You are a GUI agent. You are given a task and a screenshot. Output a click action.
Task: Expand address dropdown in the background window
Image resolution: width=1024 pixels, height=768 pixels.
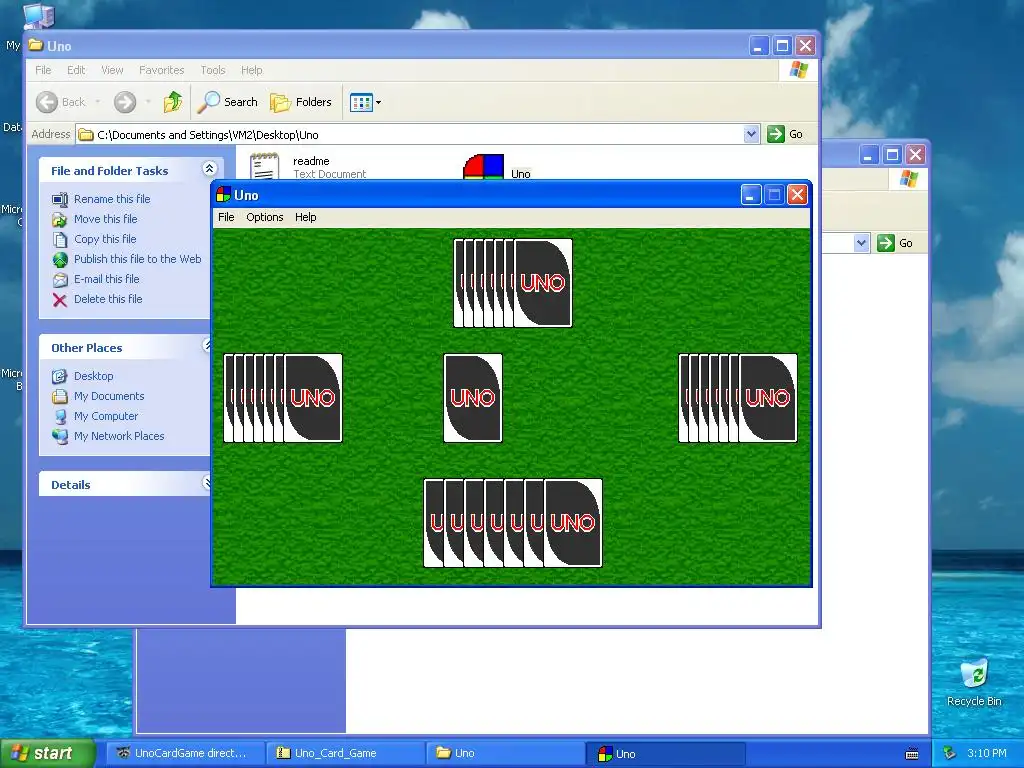click(x=861, y=243)
